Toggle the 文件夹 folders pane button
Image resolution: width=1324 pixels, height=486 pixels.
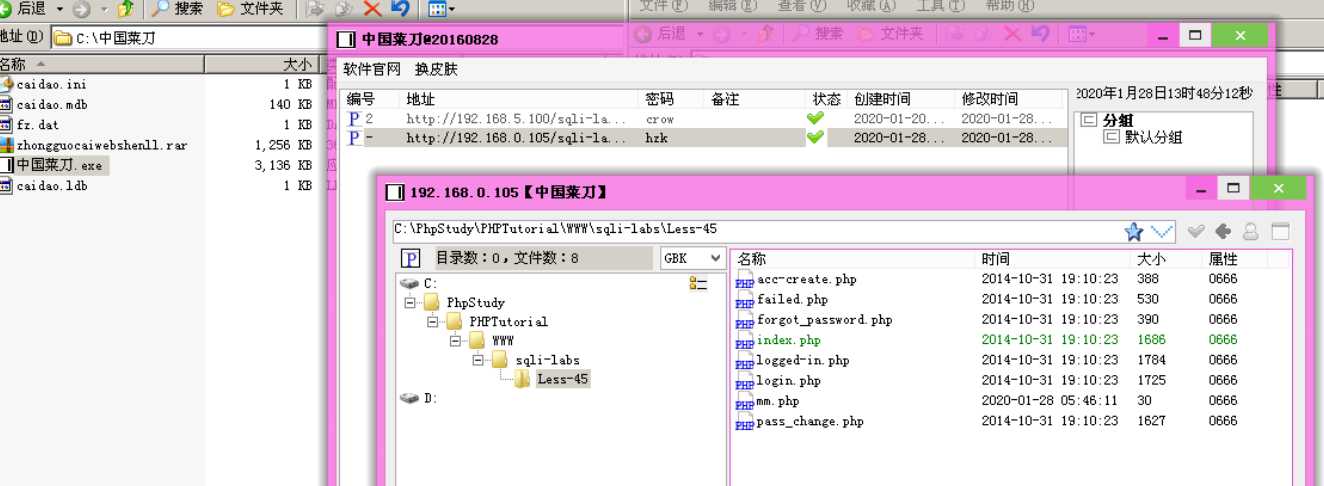pos(251,9)
